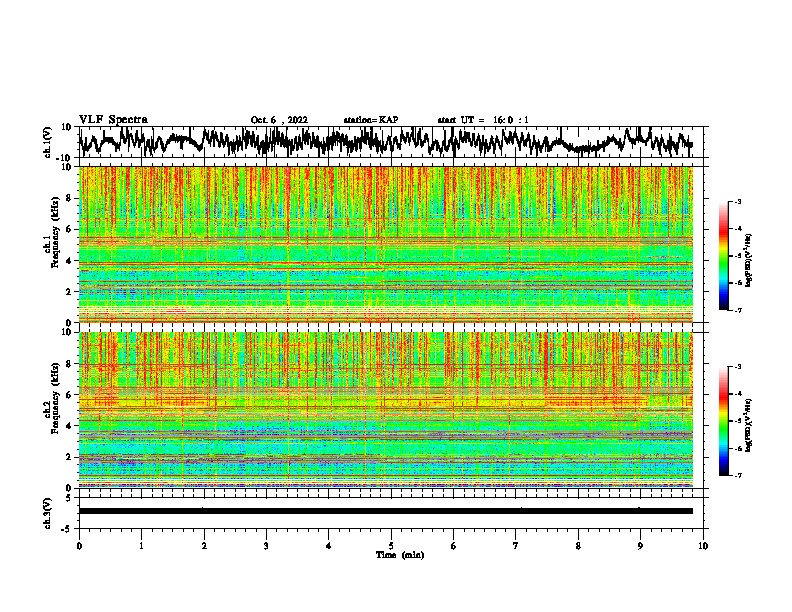
Task: Click the ch.1(V) waveform trace panel
Action: [x=393, y=142]
